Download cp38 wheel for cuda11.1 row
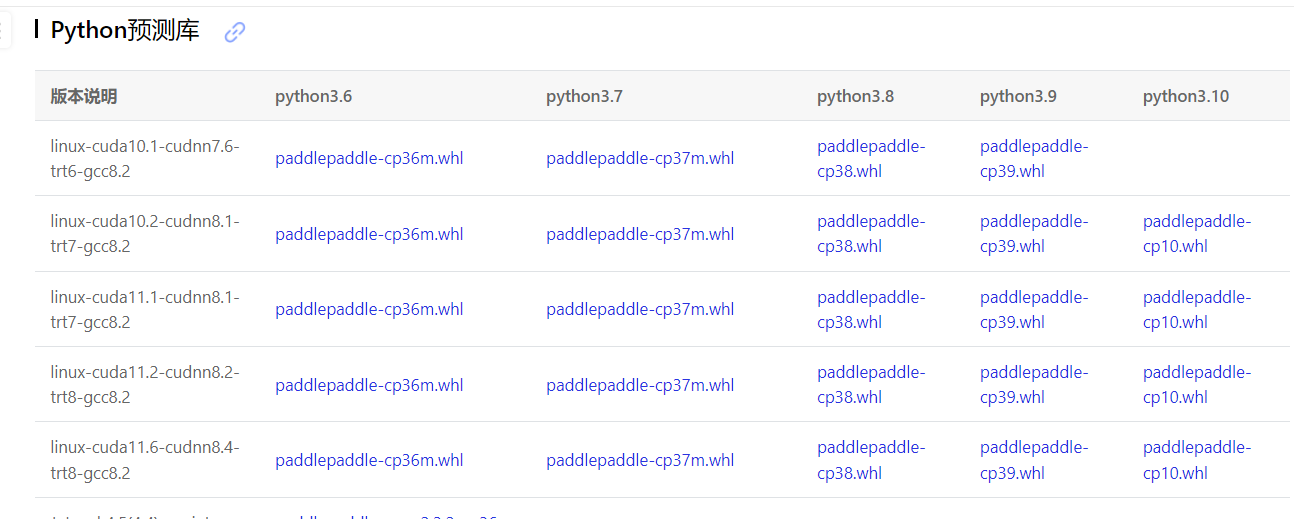 coord(871,309)
